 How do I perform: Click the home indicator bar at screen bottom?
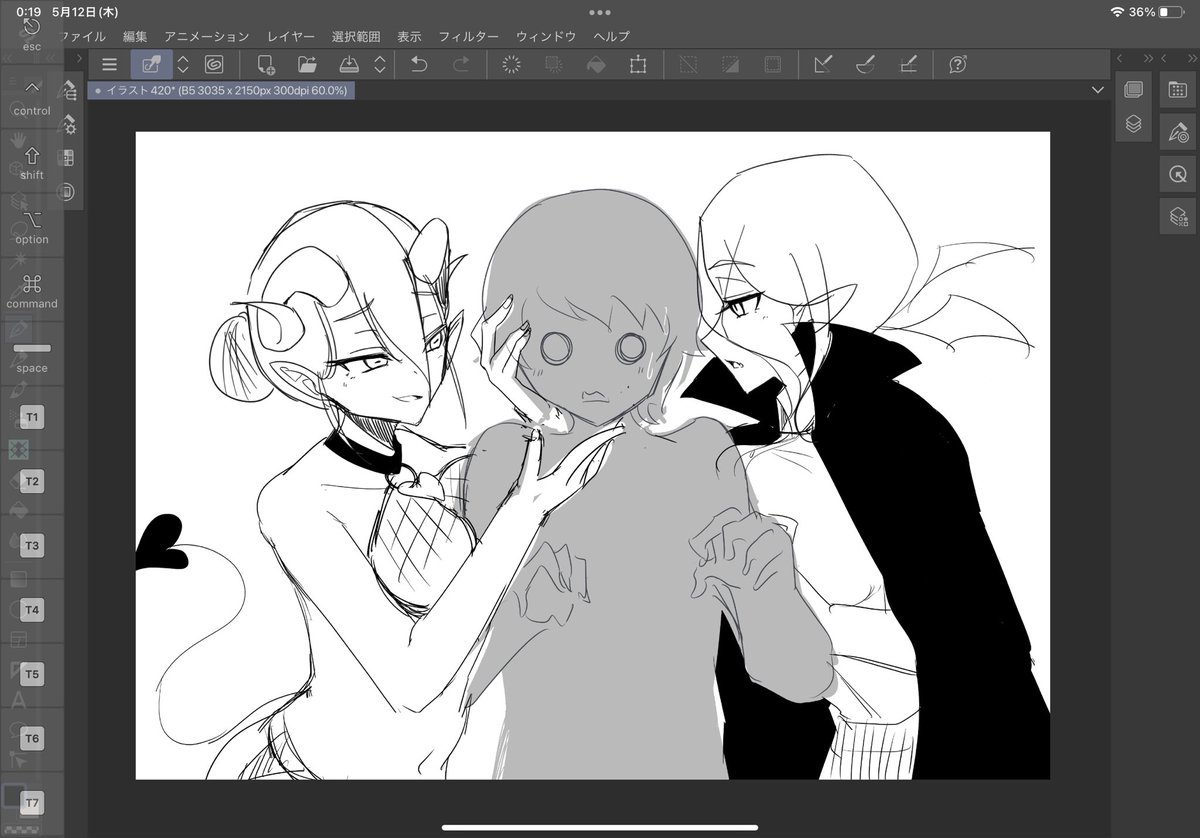(600, 827)
